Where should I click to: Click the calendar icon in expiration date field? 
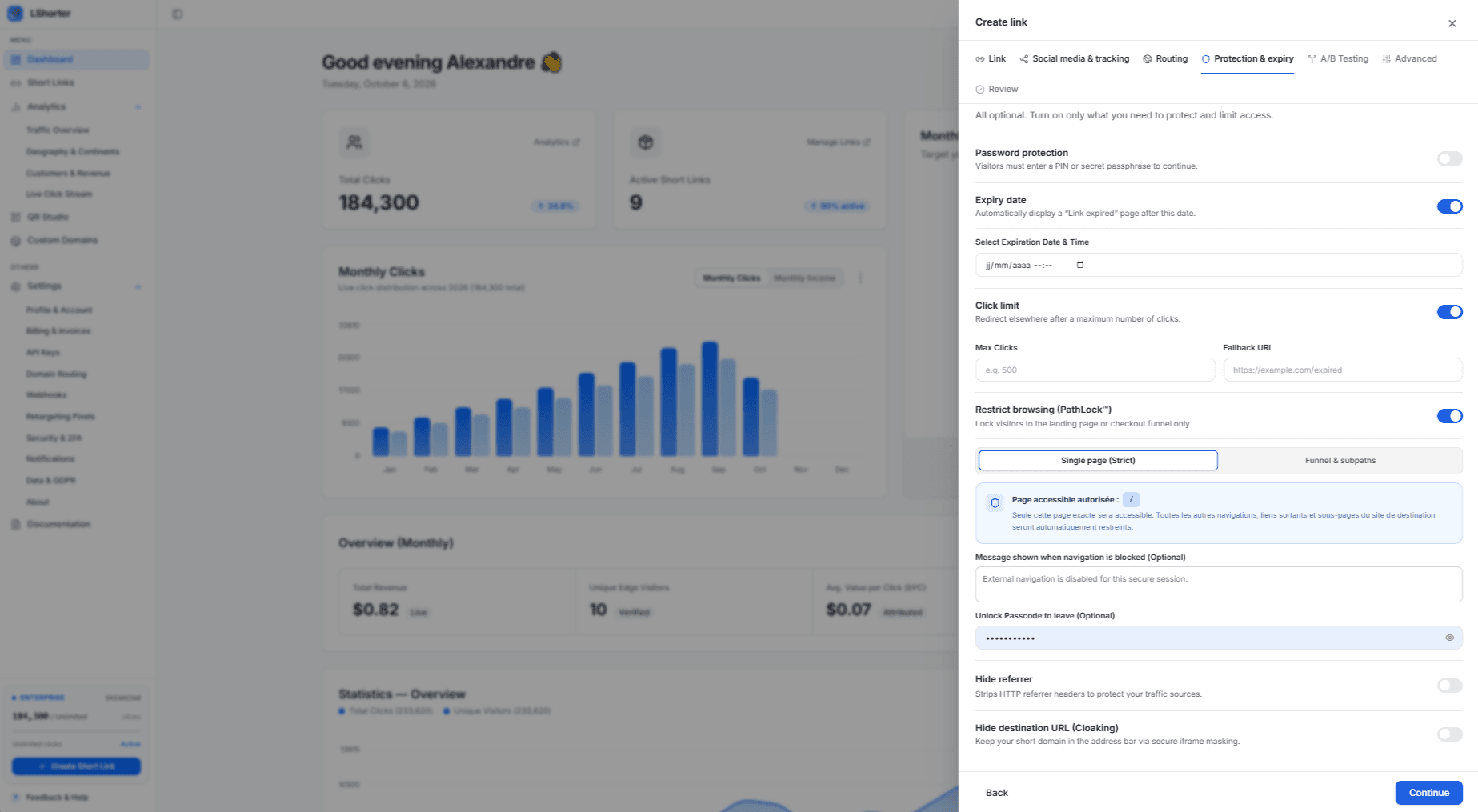coord(1080,265)
